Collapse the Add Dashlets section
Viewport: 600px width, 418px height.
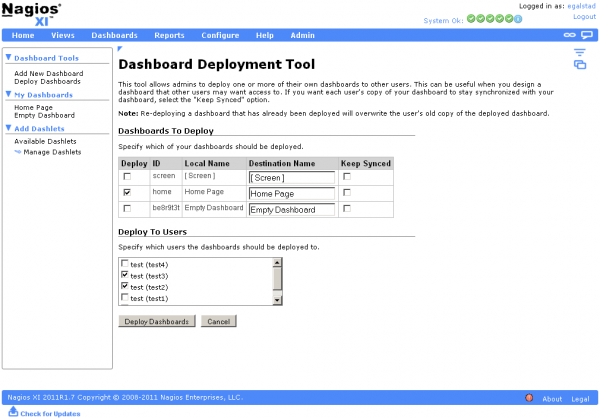(x=9, y=129)
